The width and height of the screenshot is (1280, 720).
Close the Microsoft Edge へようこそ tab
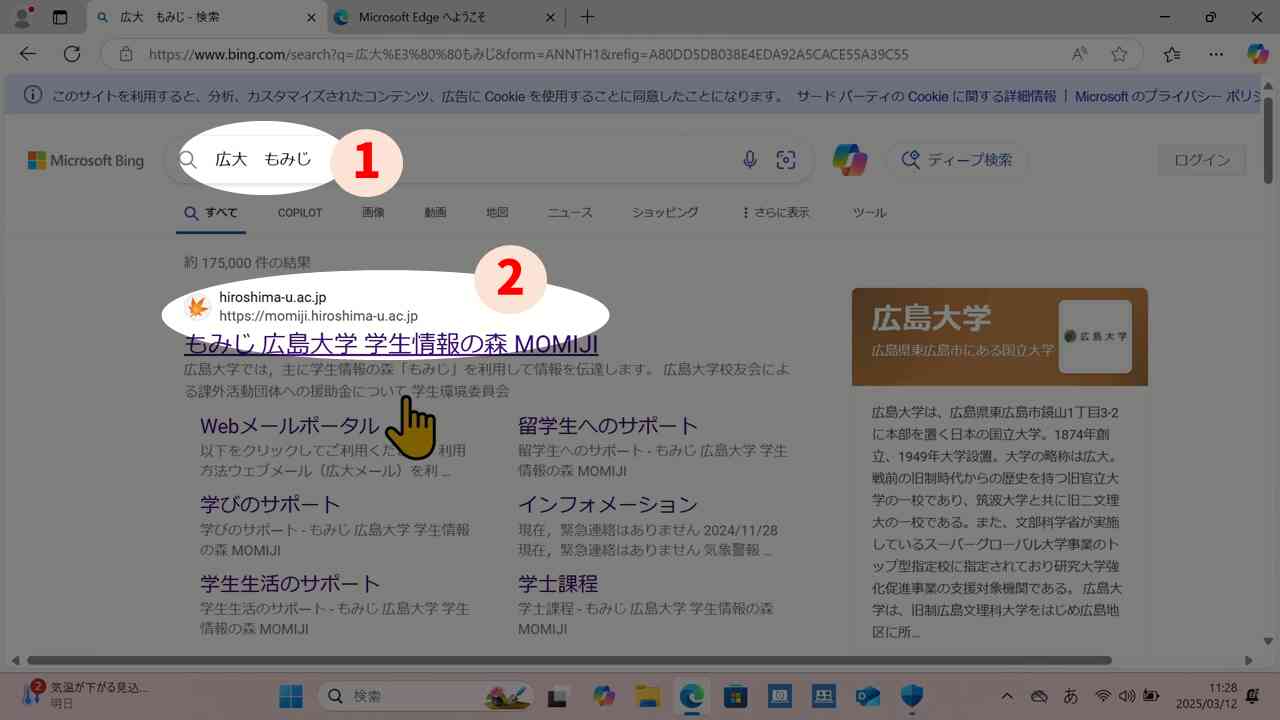click(x=549, y=17)
